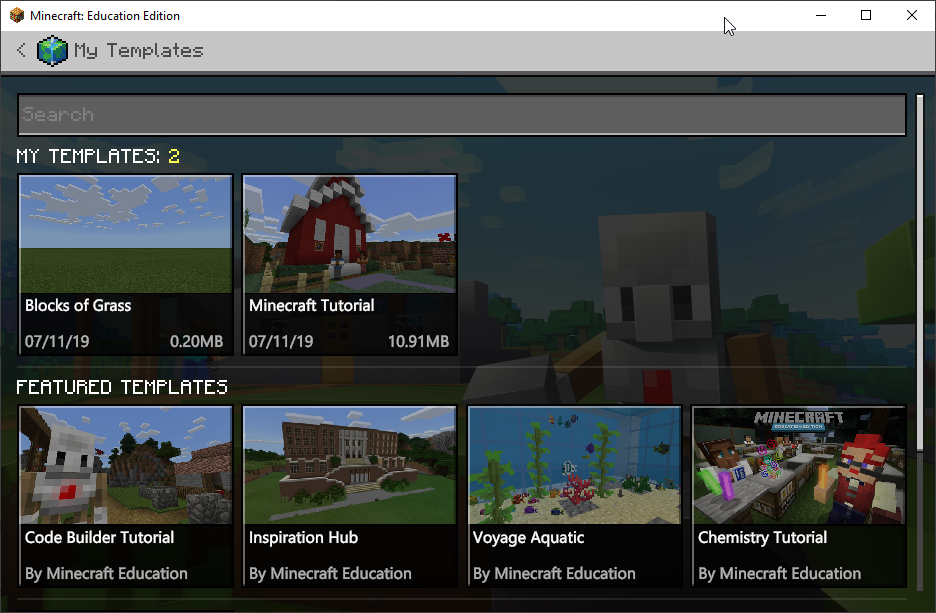Click the Minecraft app icon in title bar
The image size is (936, 613).
[17, 16]
